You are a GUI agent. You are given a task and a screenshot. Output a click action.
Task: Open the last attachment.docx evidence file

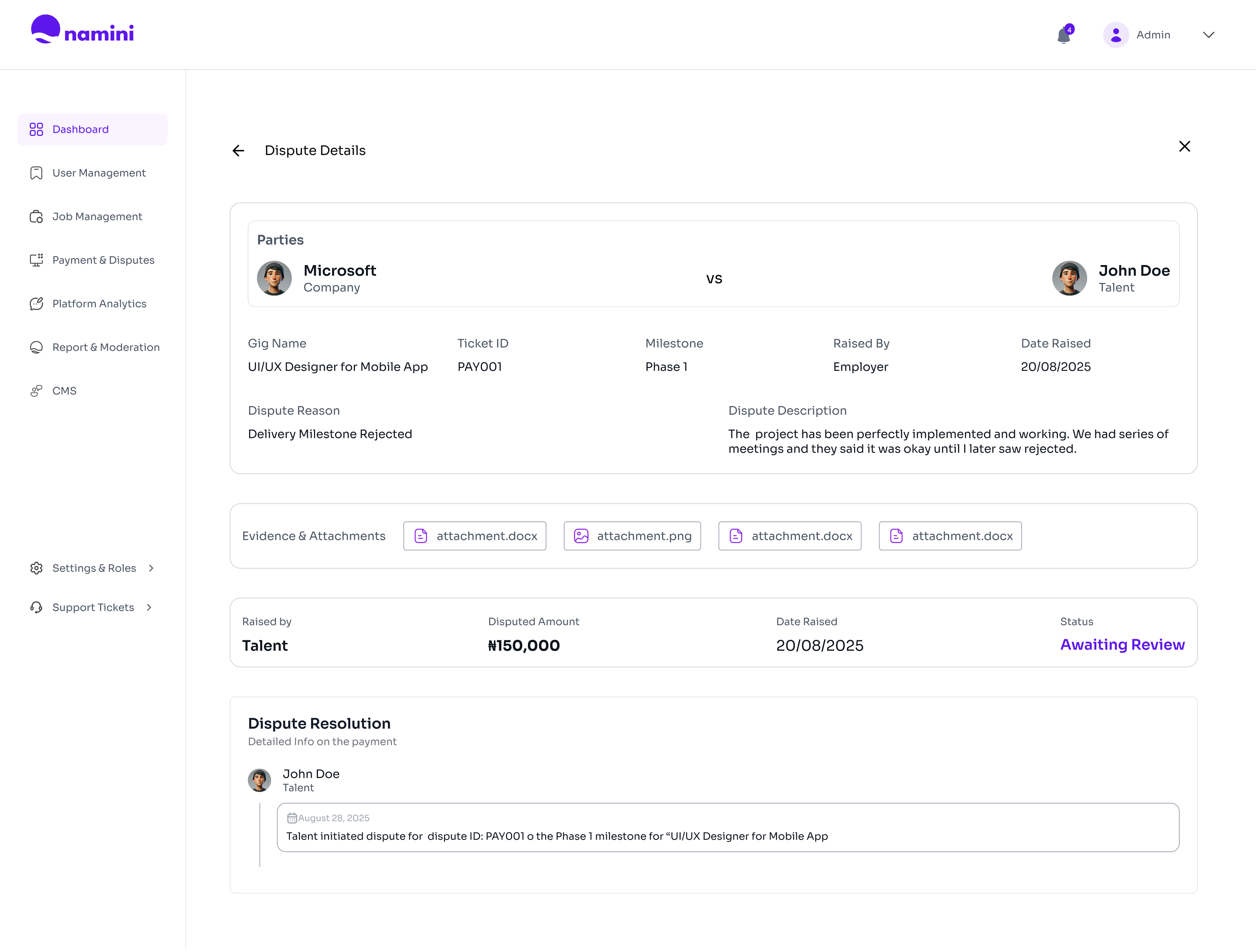pos(950,536)
